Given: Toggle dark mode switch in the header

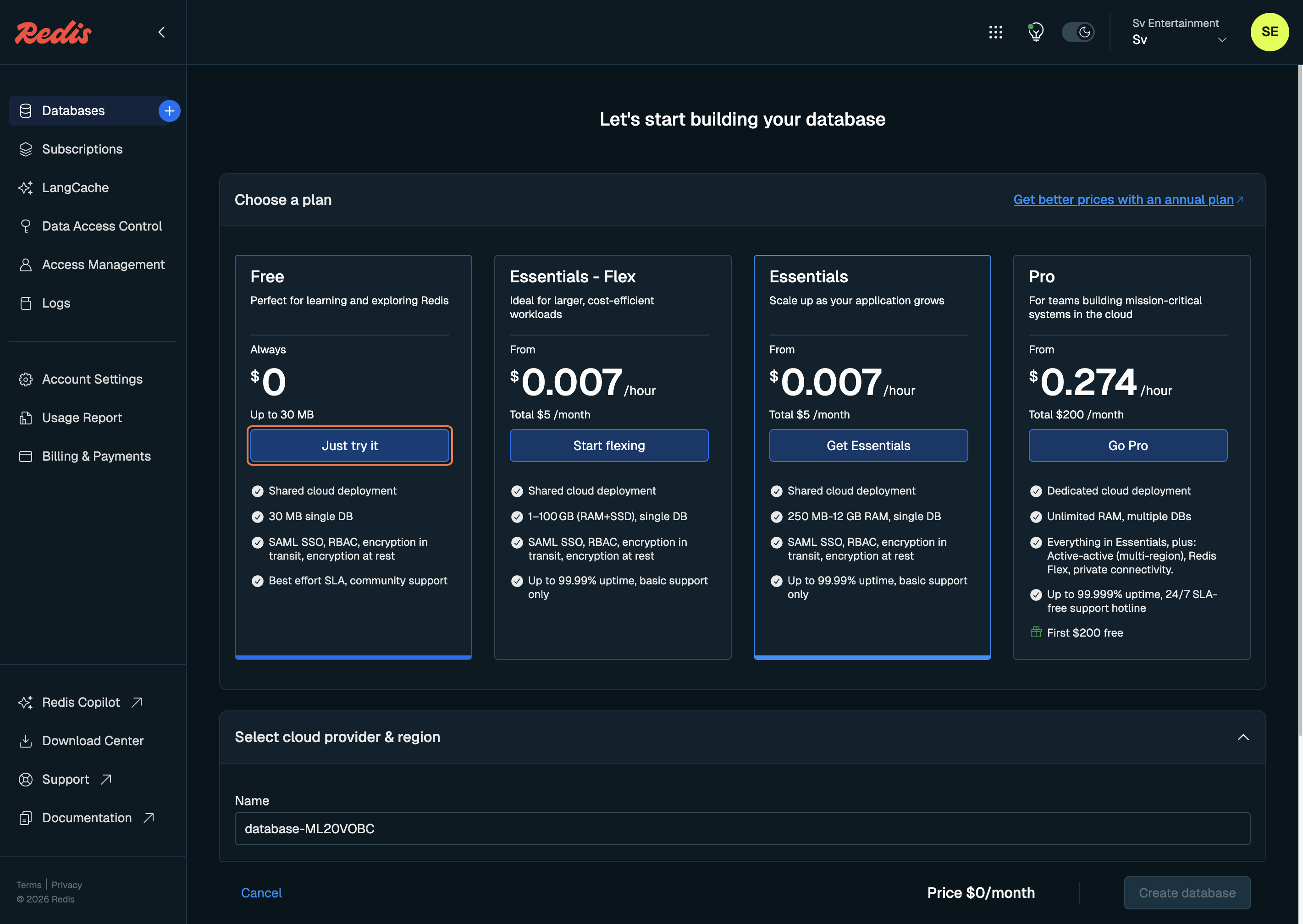Looking at the screenshot, I should point(1078,32).
